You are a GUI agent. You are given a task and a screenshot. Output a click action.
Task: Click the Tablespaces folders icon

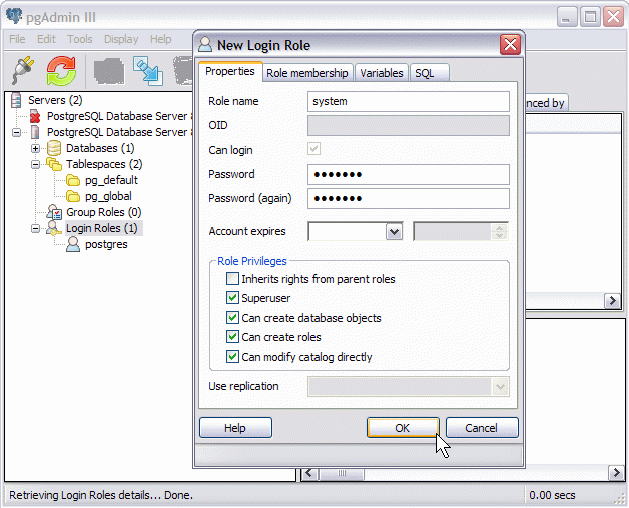[54, 164]
